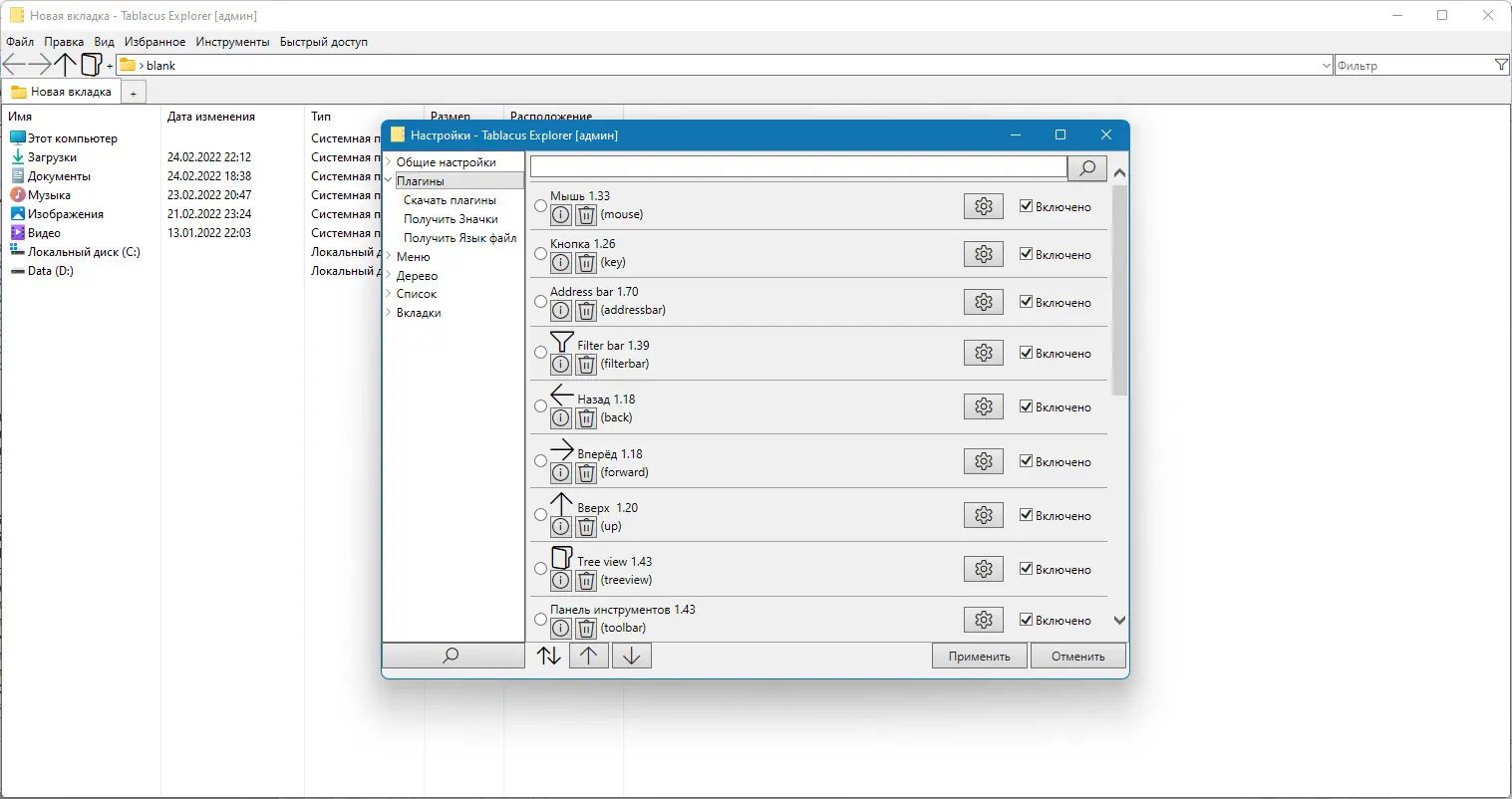The height and width of the screenshot is (799, 1512).
Task: Show info for the treeview plugin
Action: (561, 581)
